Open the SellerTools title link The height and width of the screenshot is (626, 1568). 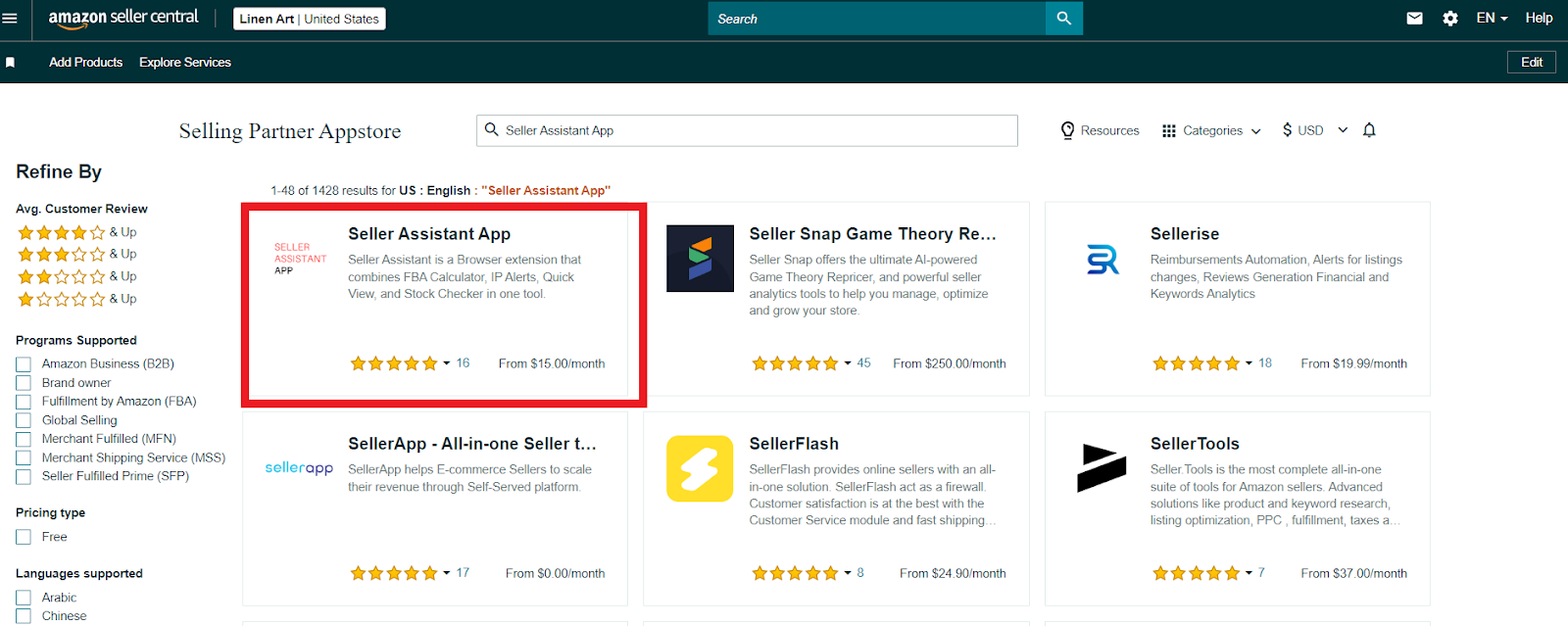(x=1195, y=444)
